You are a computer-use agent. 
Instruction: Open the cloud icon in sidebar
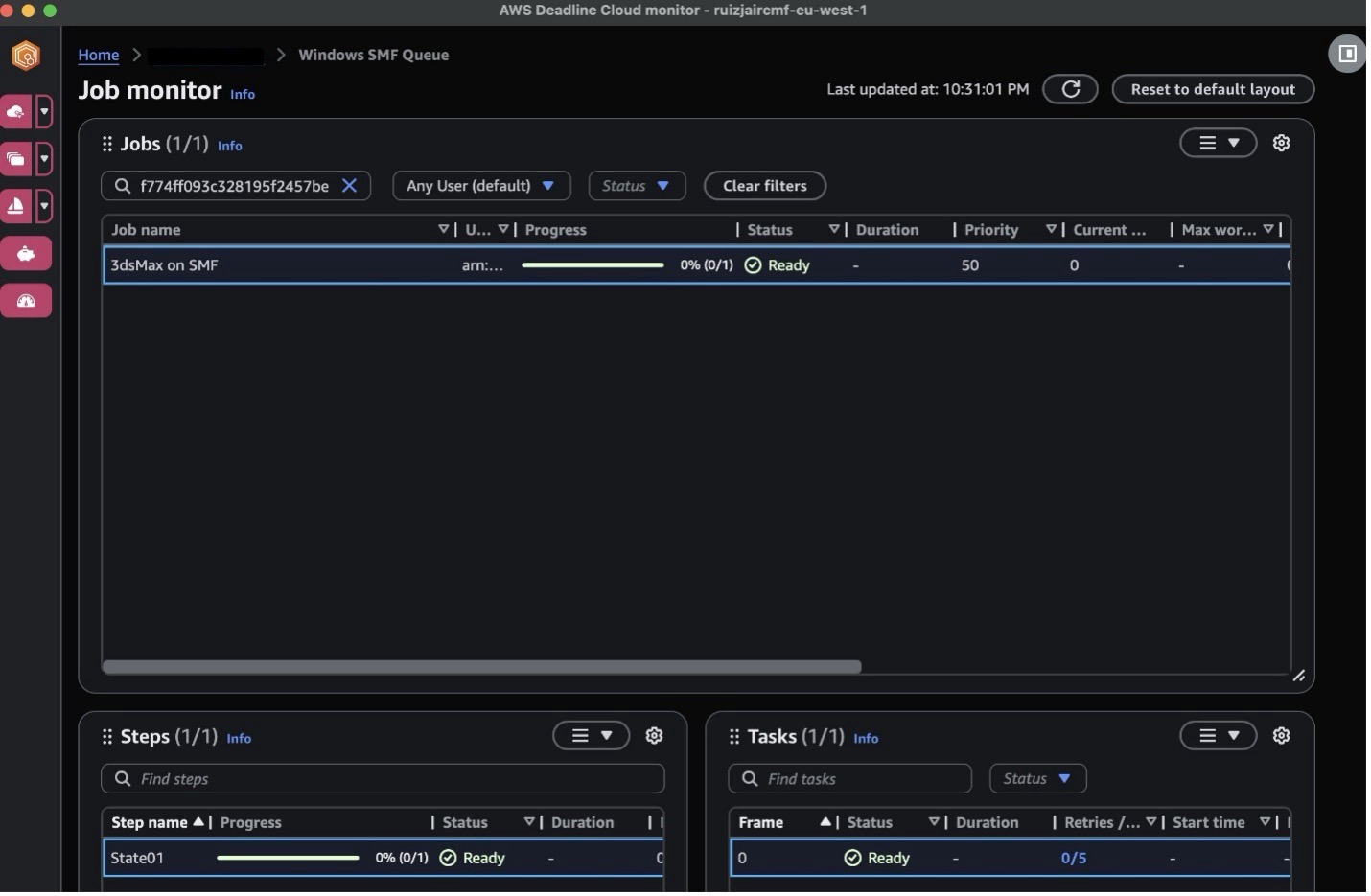pyautogui.click(x=16, y=112)
